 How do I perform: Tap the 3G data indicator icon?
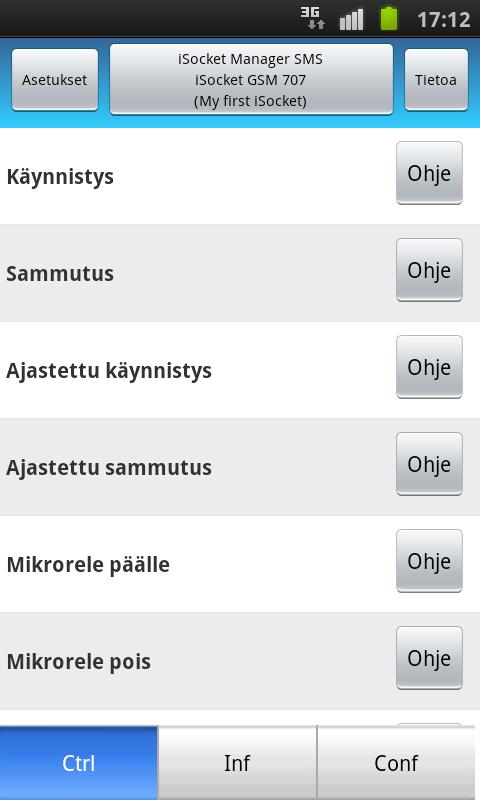(x=312, y=18)
